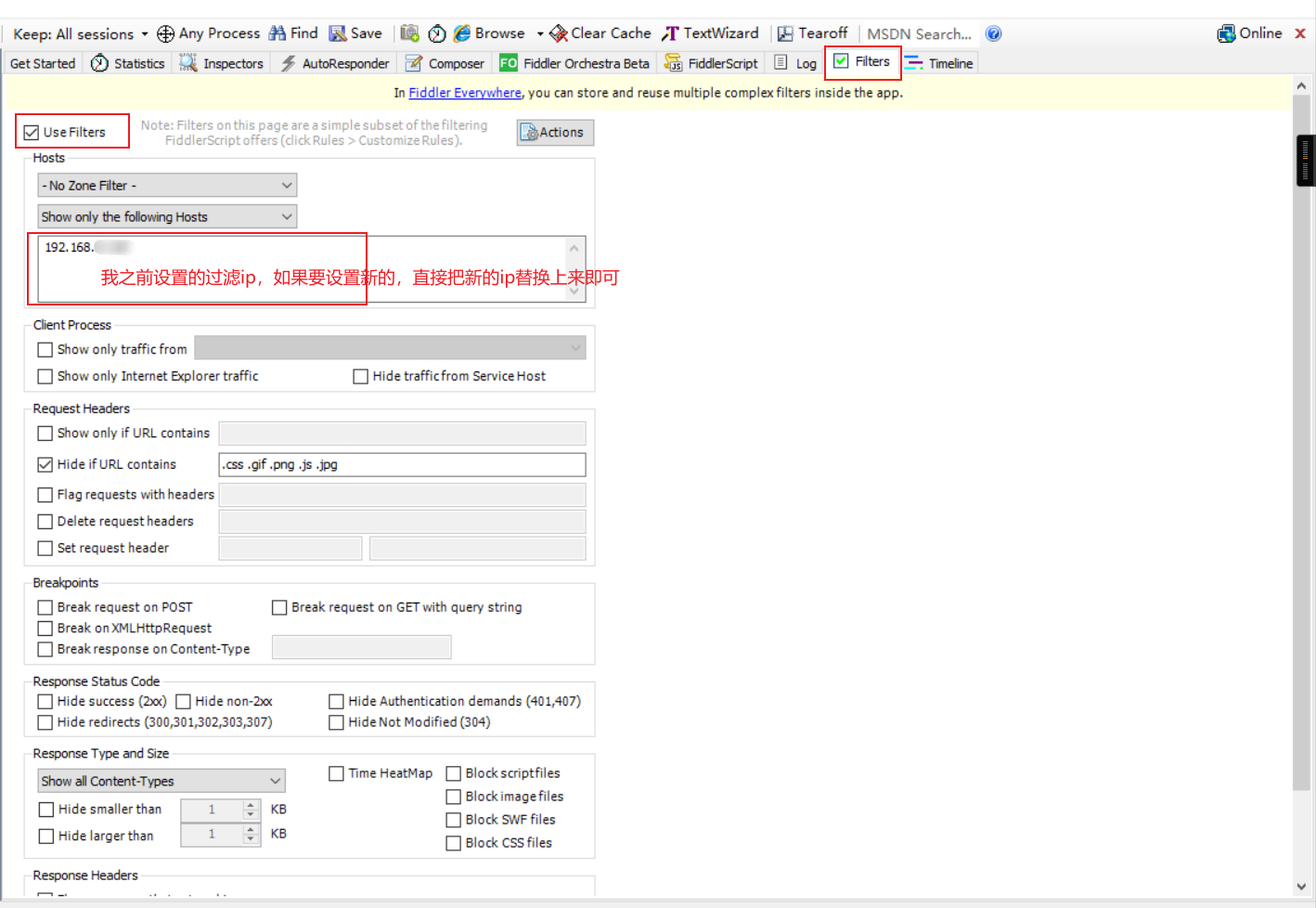Open the Show only the following Hosts dropdown

coord(167,217)
